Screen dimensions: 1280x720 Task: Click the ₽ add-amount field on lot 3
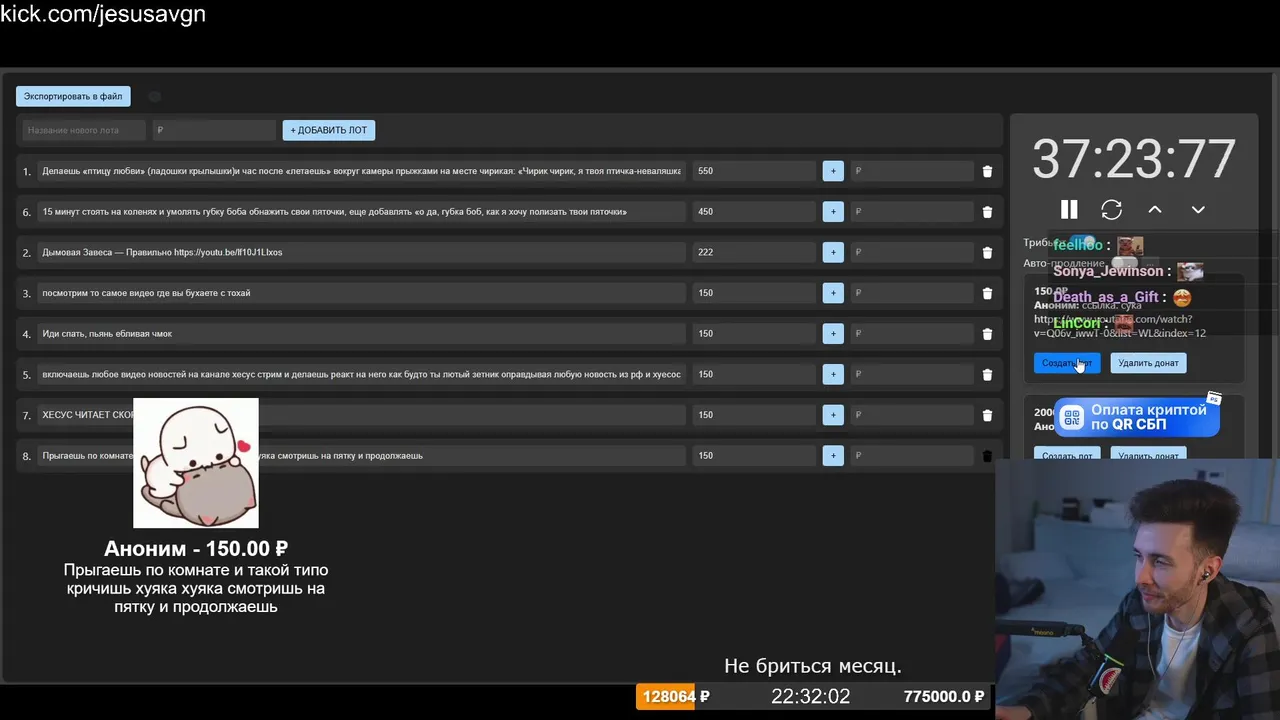click(x=911, y=293)
